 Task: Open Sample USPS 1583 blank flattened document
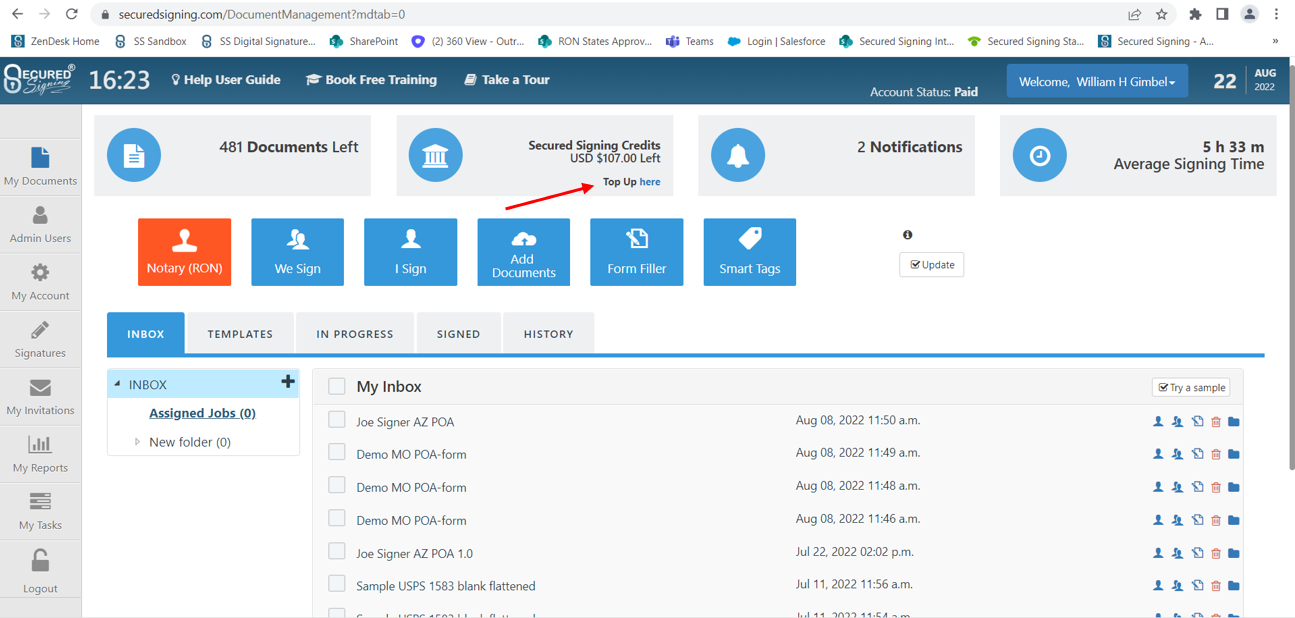[446, 586]
